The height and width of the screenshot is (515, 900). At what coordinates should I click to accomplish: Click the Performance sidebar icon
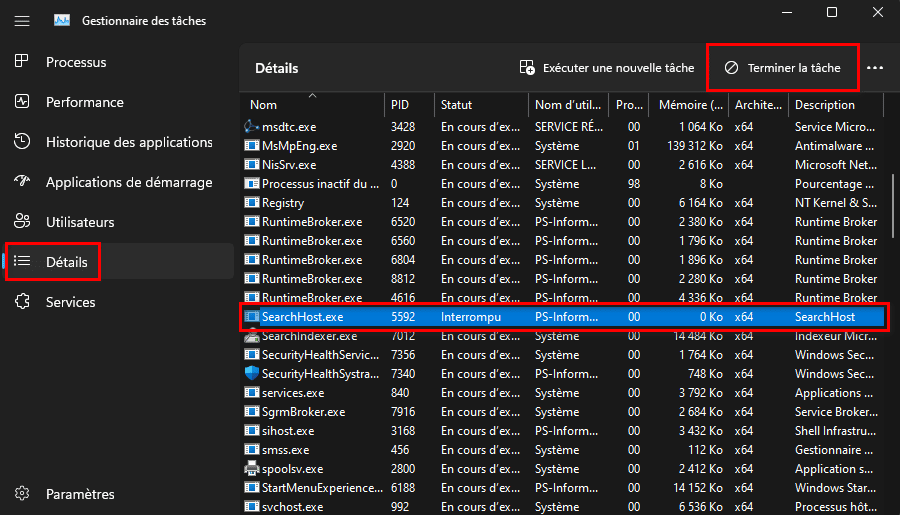(22, 102)
